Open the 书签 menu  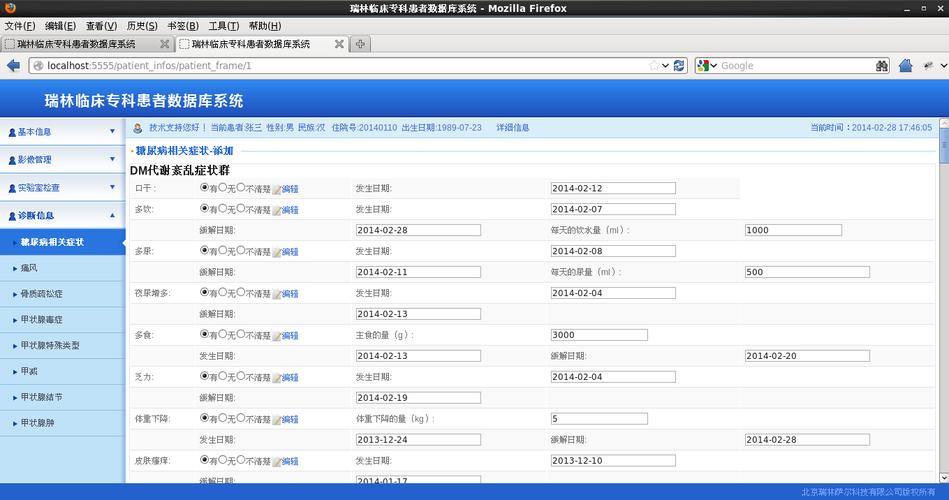(x=183, y=26)
